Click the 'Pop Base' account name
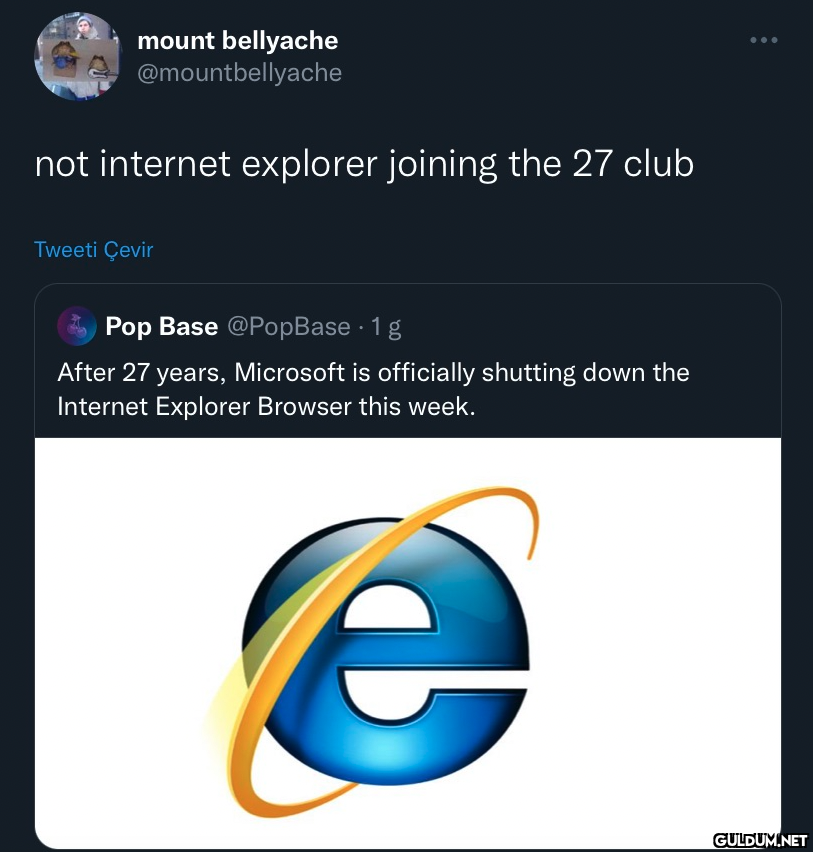 coord(161,326)
